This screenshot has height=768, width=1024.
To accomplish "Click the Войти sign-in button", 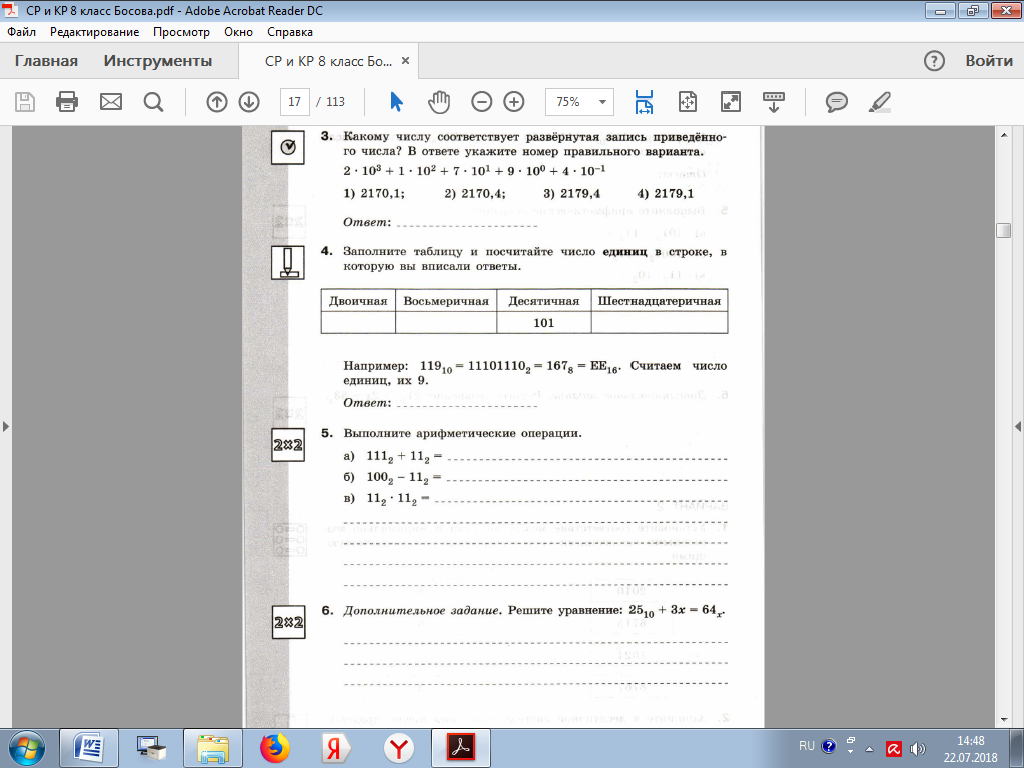I will 989,61.
